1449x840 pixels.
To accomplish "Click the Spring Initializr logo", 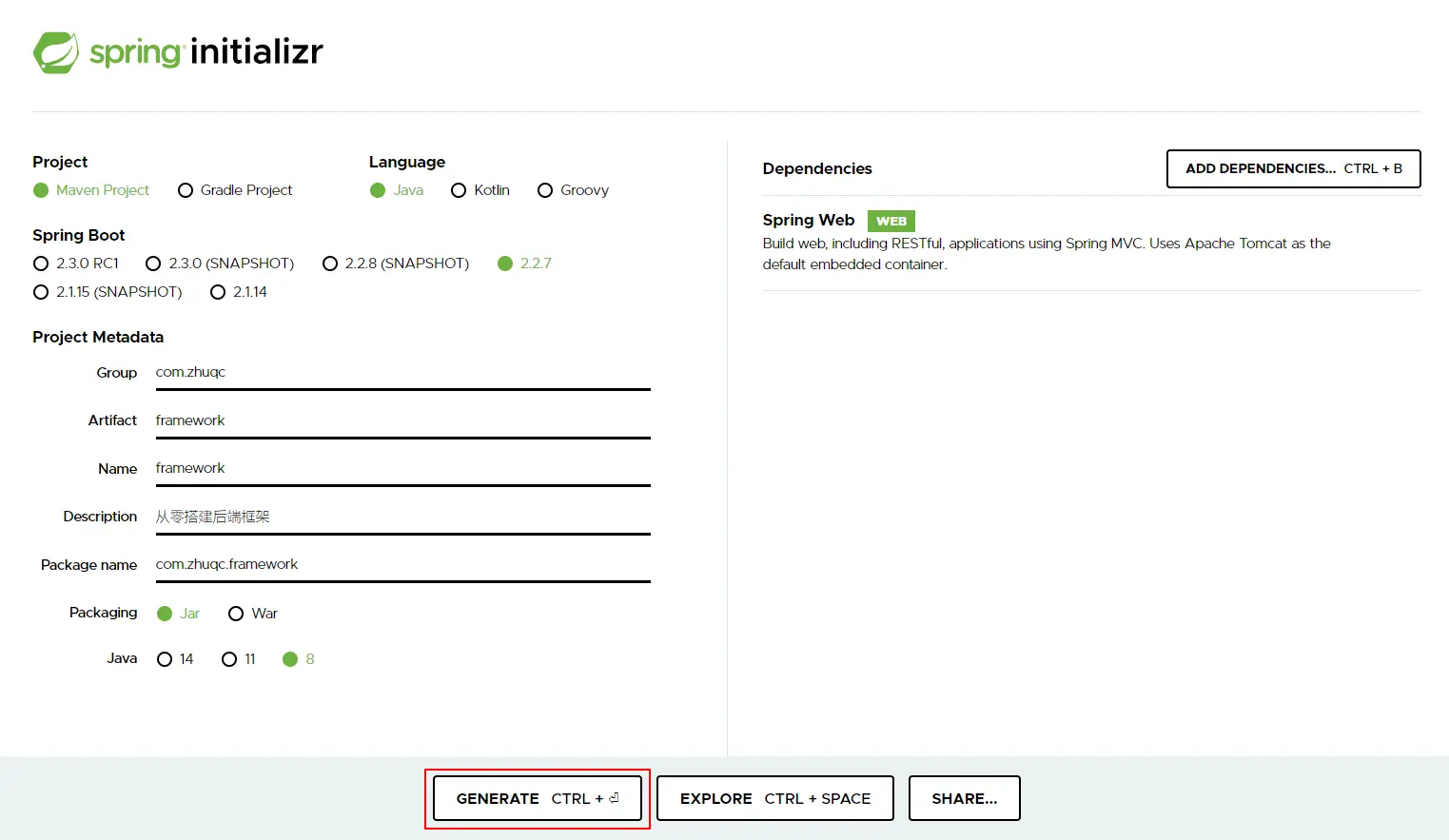I will coord(178,52).
